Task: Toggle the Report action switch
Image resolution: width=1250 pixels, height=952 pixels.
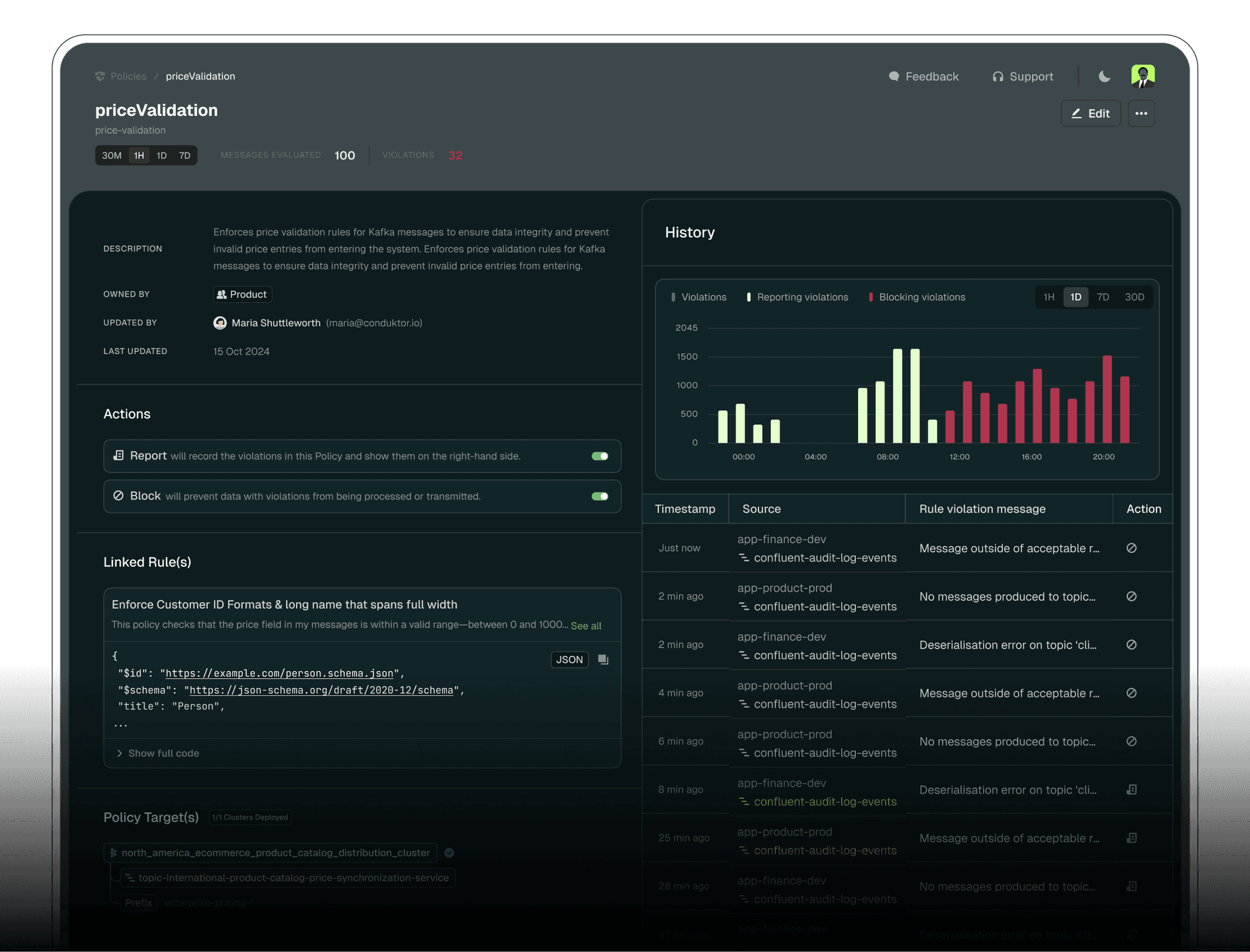Action: (599, 456)
